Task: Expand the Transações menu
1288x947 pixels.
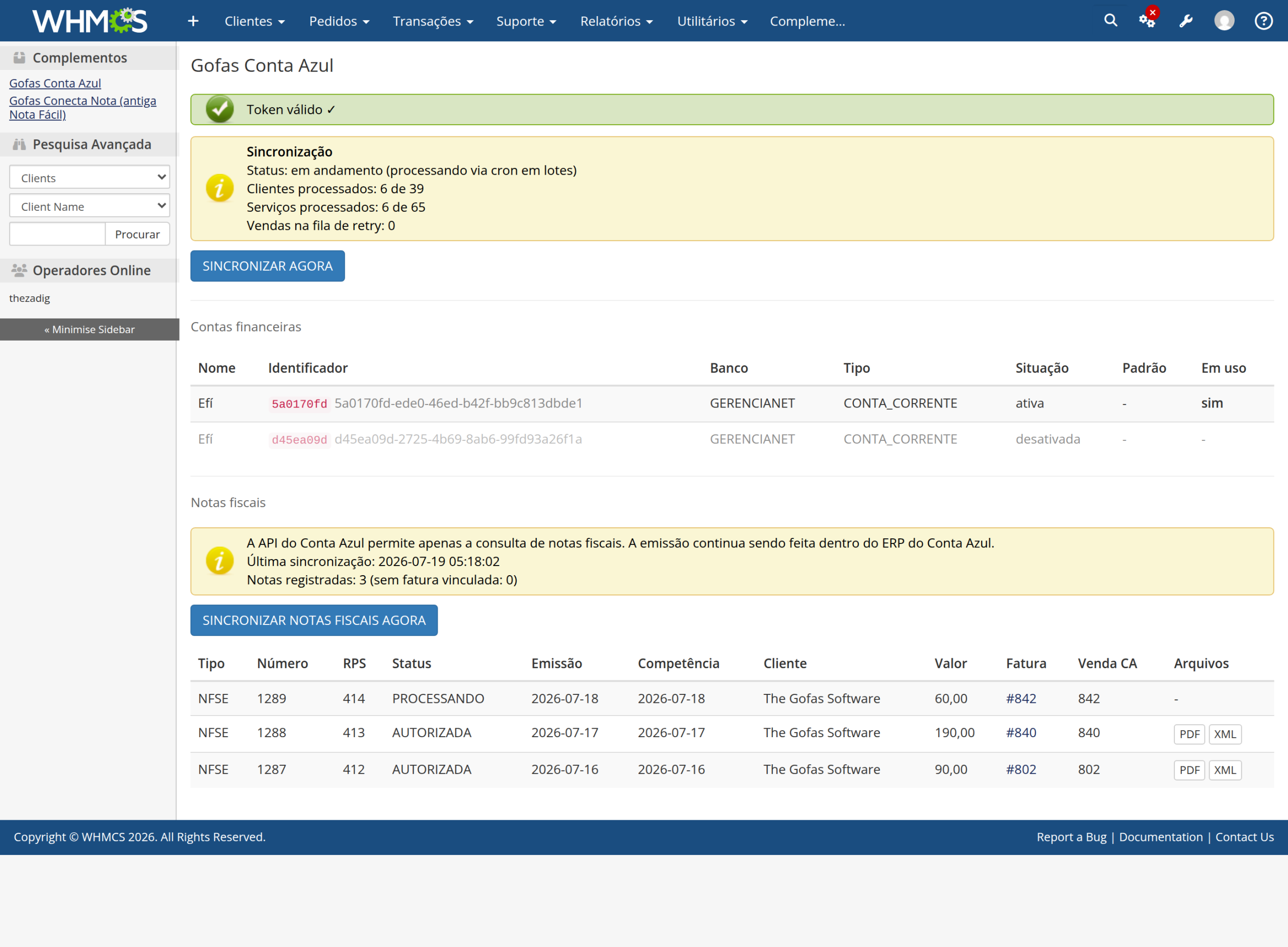Action: (433, 21)
